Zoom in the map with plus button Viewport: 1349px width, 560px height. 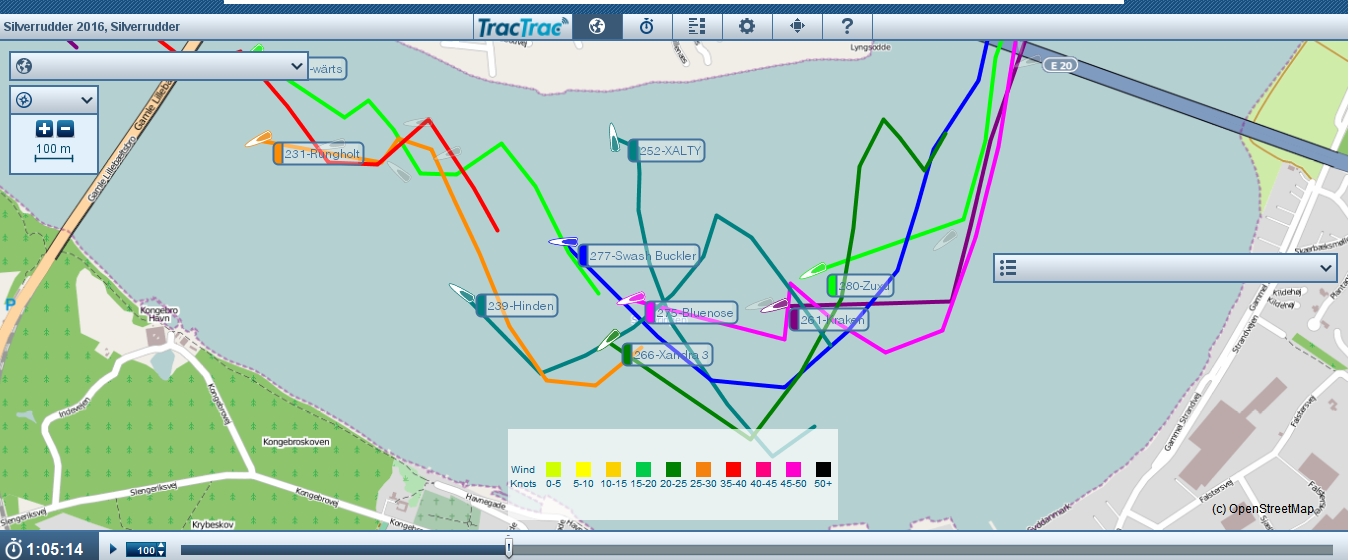(x=44, y=128)
